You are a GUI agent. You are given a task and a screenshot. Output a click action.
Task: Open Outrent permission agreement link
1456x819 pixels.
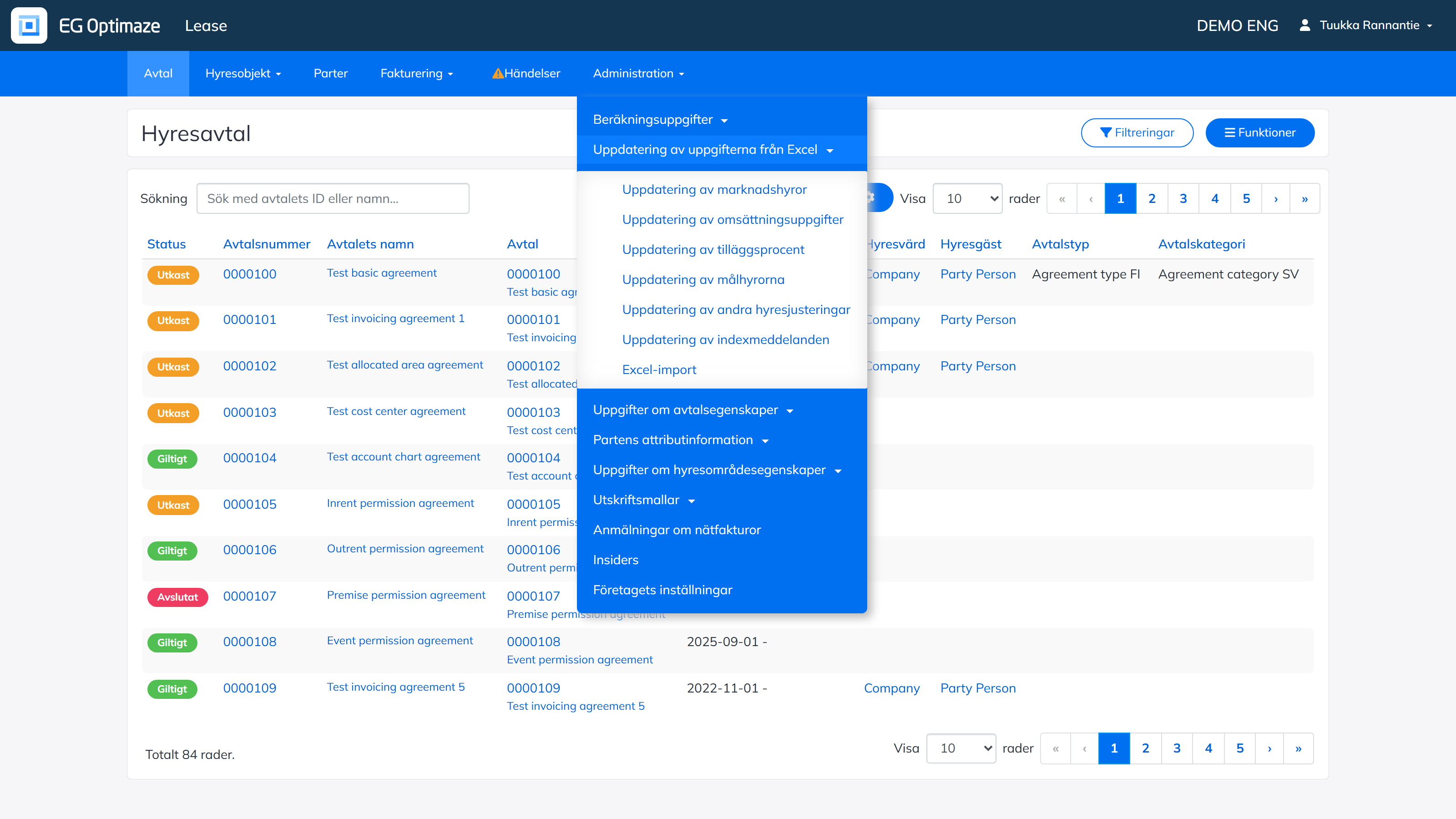coord(405,549)
